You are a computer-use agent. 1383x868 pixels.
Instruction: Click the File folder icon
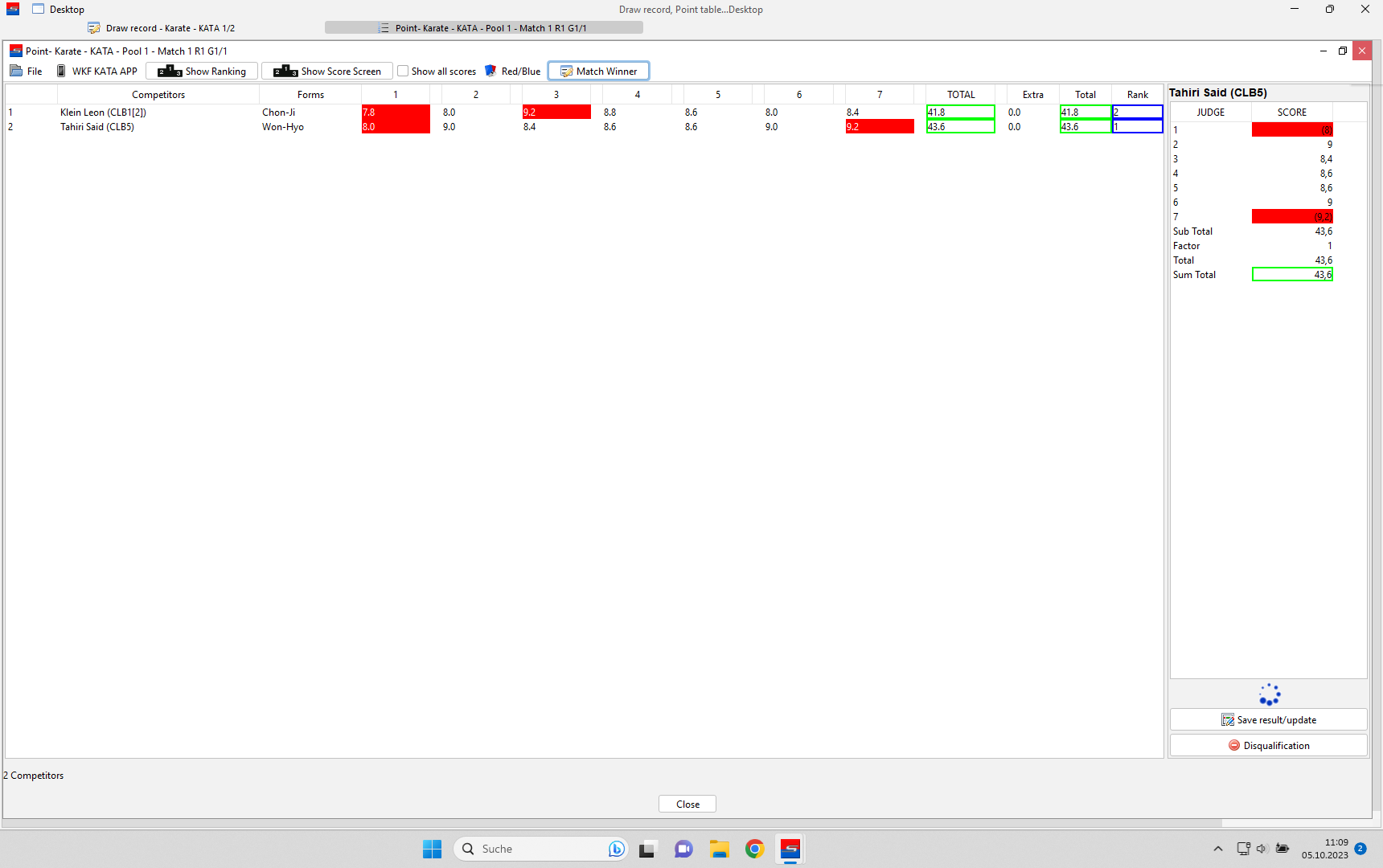(x=16, y=71)
